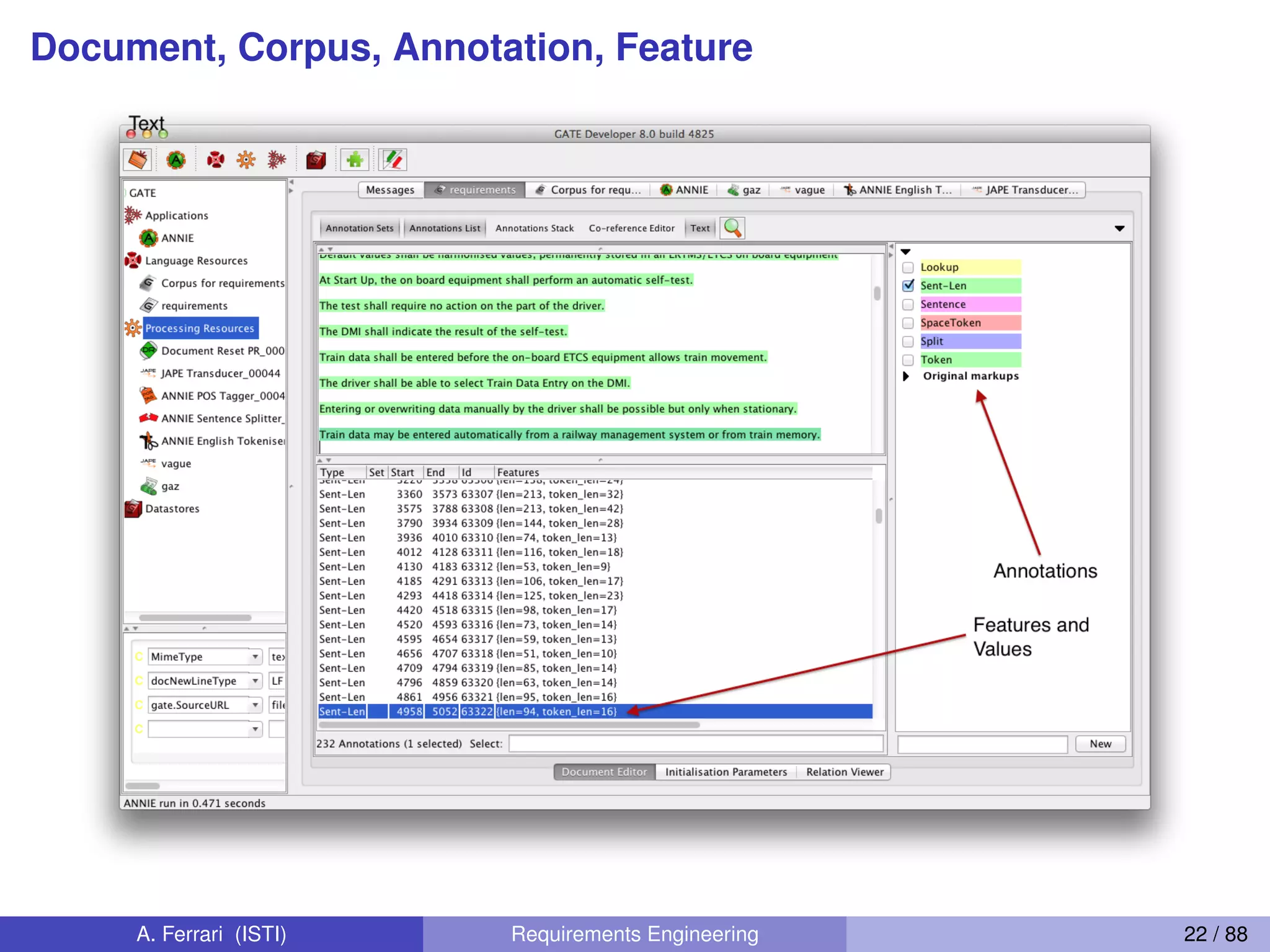This screenshot has height=952, width=1270.
Task: Open the MimeType feature name dropdown
Action: pyautogui.click(x=255, y=656)
